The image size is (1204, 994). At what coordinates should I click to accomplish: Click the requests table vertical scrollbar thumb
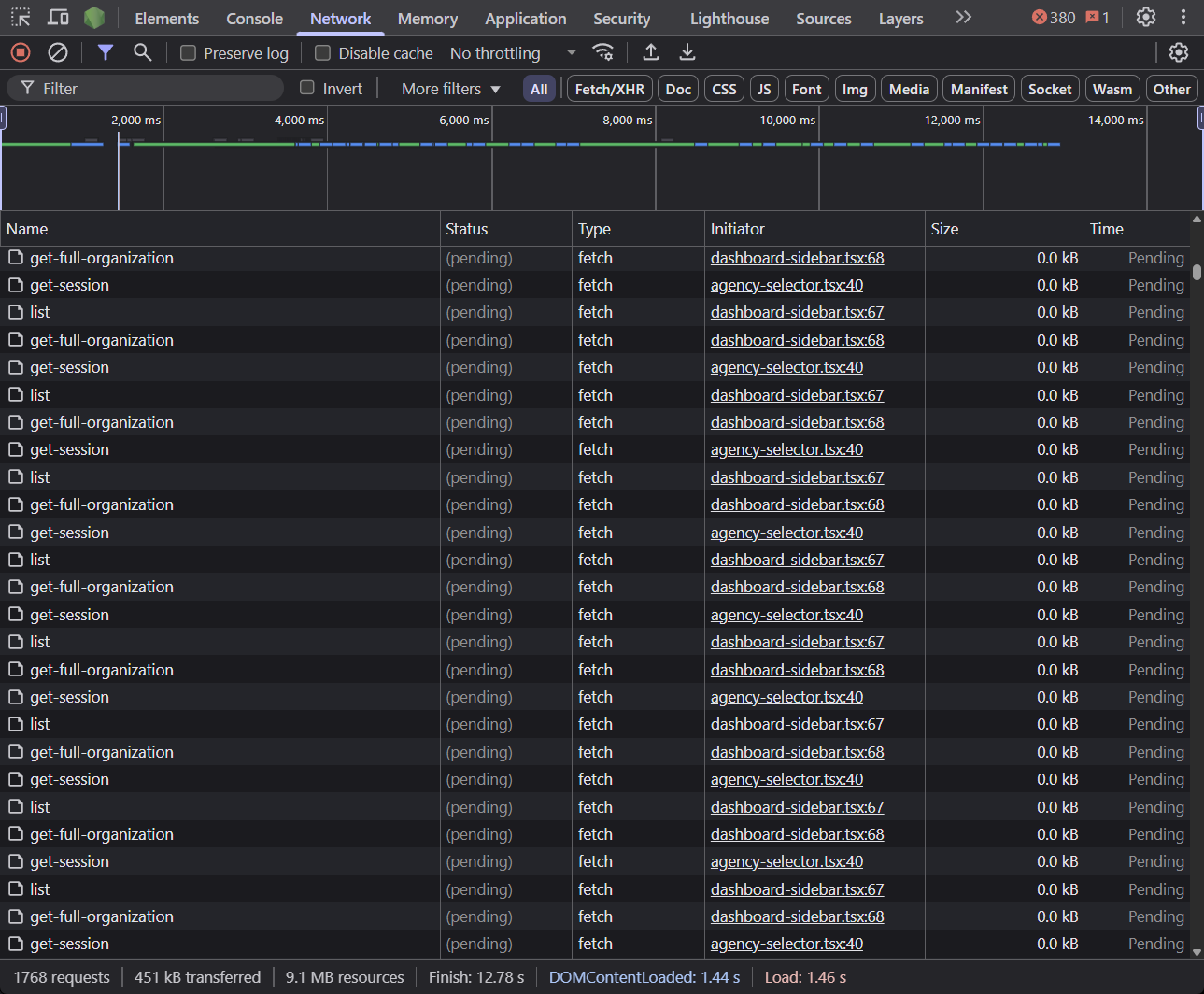(1197, 272)
